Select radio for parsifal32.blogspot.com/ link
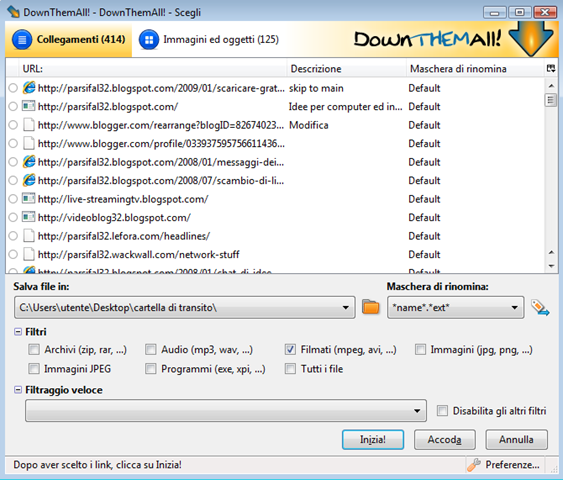Screen dimensions: 563x480 (x=13, y=106)
